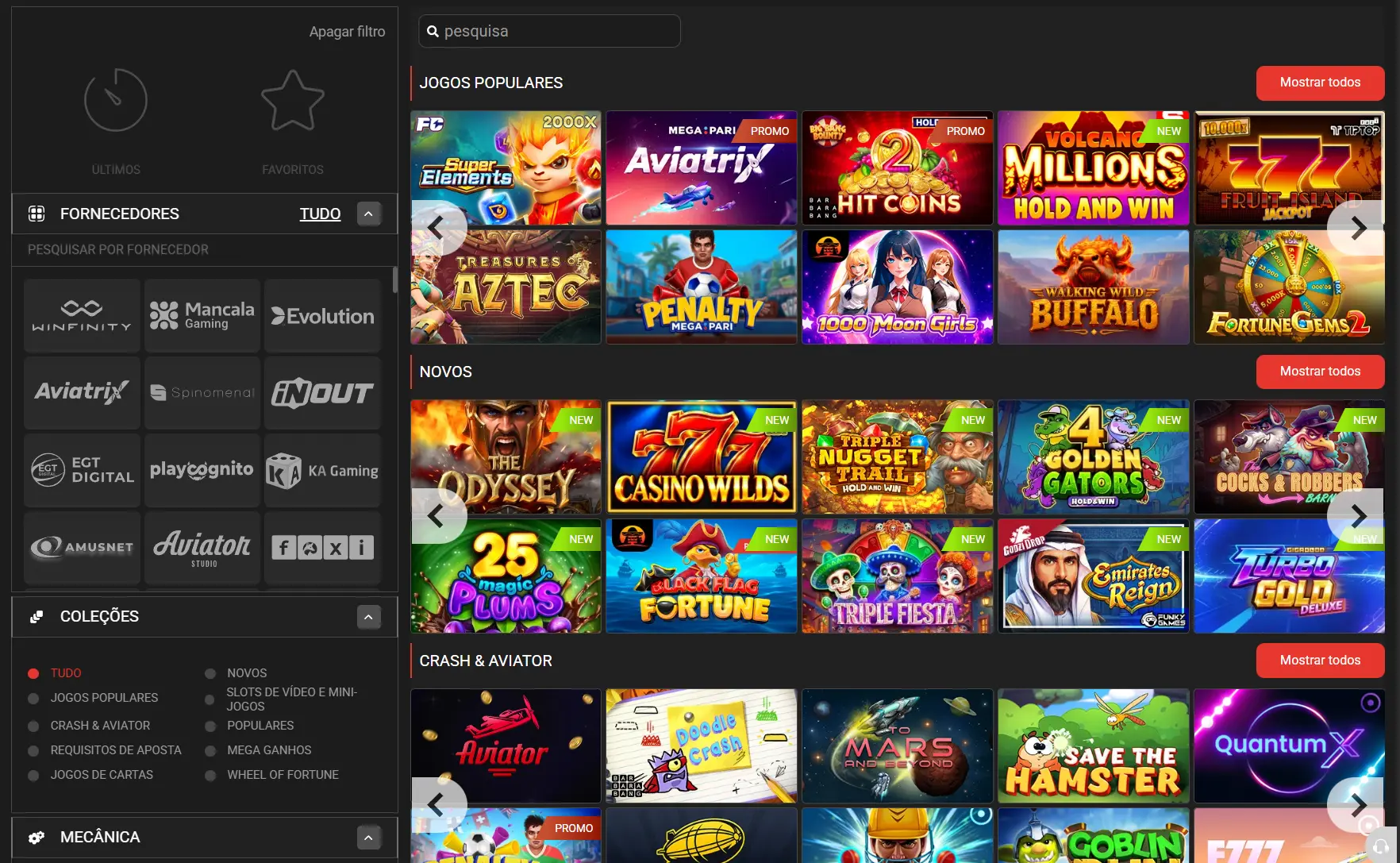Select the Winfinity provider logo
The height and width of the screenshot is (863, 1400).
(x=82, y=315)
